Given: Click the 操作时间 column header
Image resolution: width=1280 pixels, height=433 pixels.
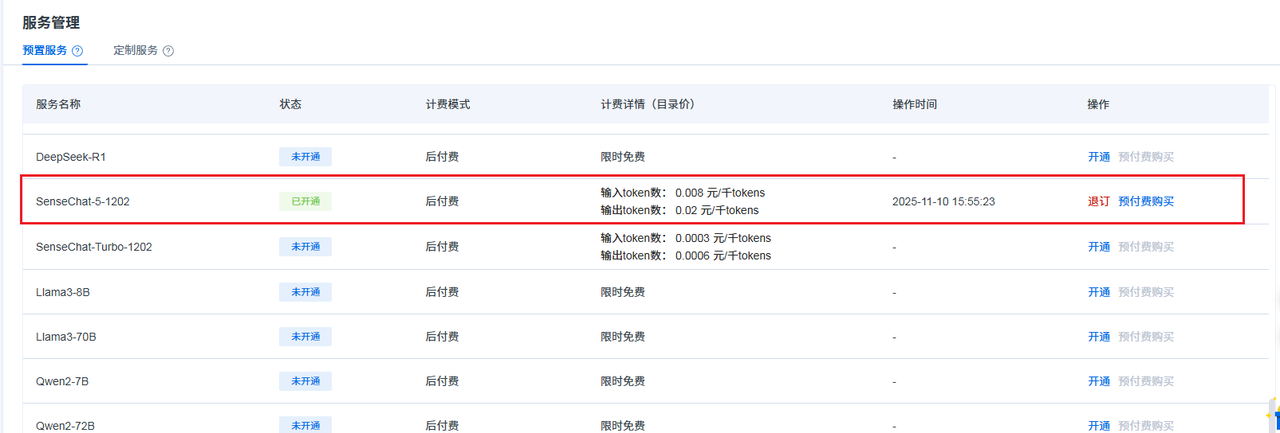Looking at the screenshot, I should [x=915, y=104].
